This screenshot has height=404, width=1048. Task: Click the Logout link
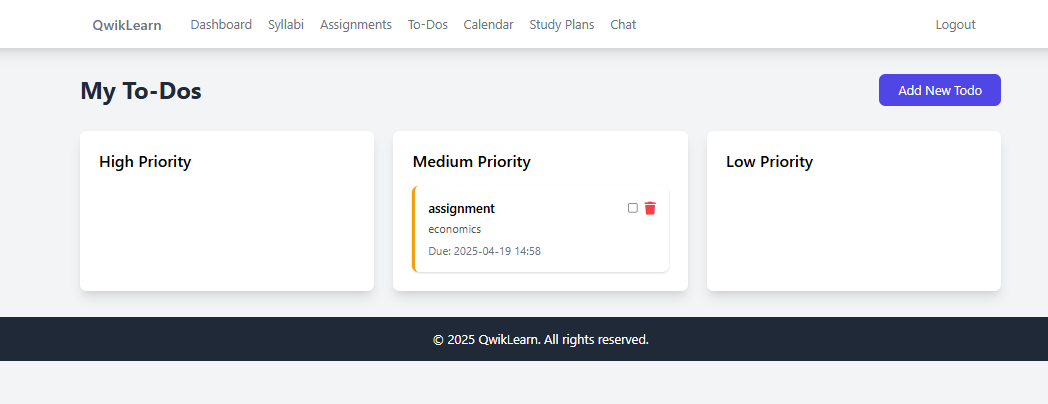(x=955, y=25)
